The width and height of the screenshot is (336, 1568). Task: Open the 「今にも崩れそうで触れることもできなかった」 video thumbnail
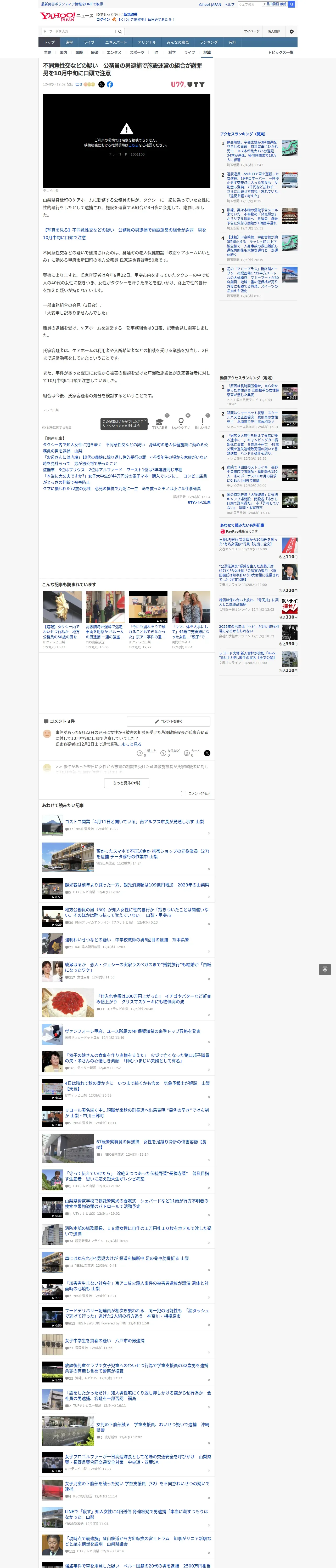coord(148,606)
